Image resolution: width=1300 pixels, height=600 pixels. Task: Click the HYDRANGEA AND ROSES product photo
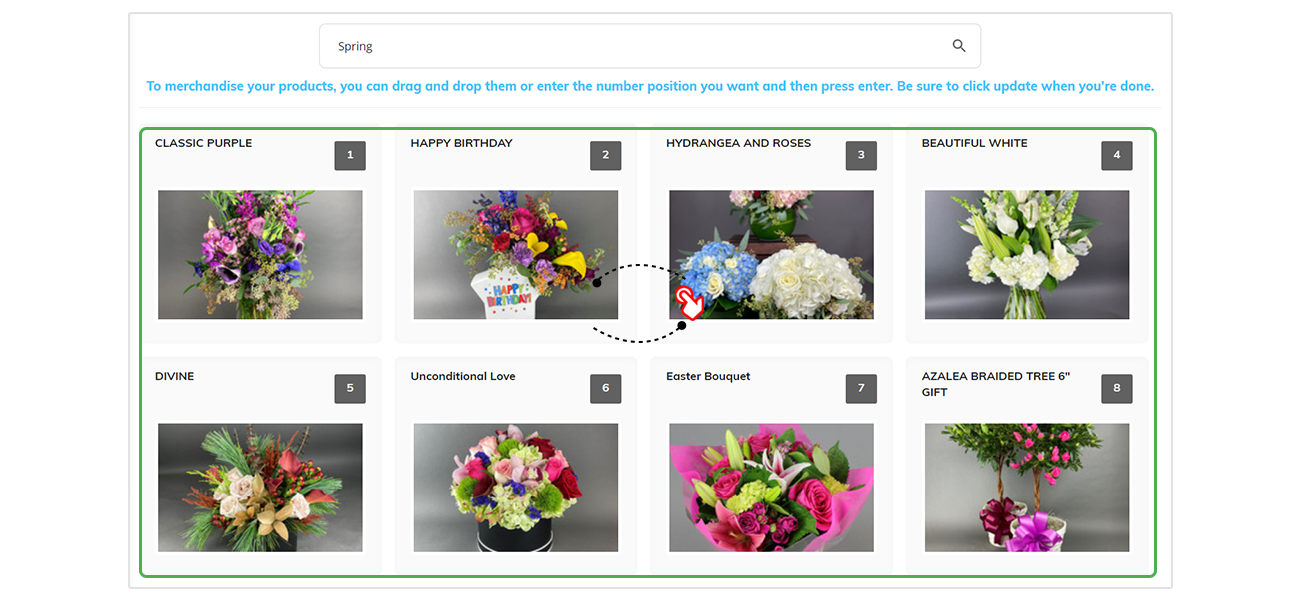pos(771,254)
